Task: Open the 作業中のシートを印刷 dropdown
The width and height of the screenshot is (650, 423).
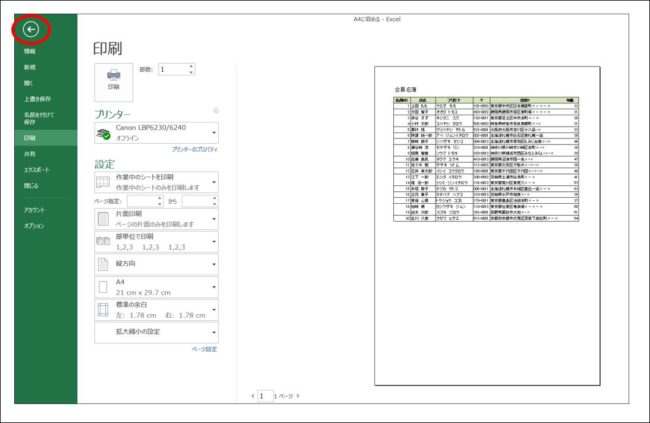Action: [x=156, y=182]
